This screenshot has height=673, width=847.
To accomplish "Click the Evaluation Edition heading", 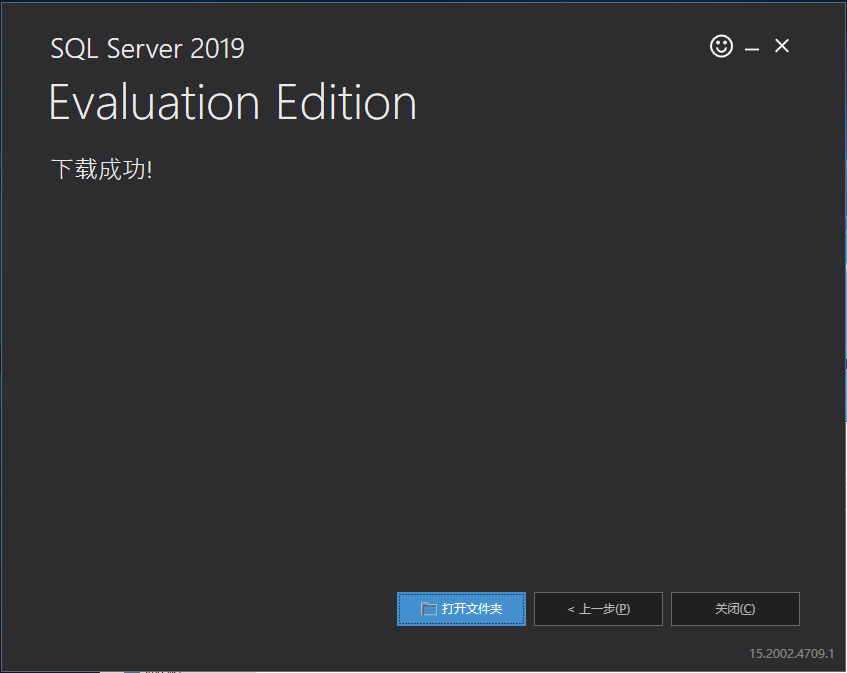I will click(x=233, y=102).
